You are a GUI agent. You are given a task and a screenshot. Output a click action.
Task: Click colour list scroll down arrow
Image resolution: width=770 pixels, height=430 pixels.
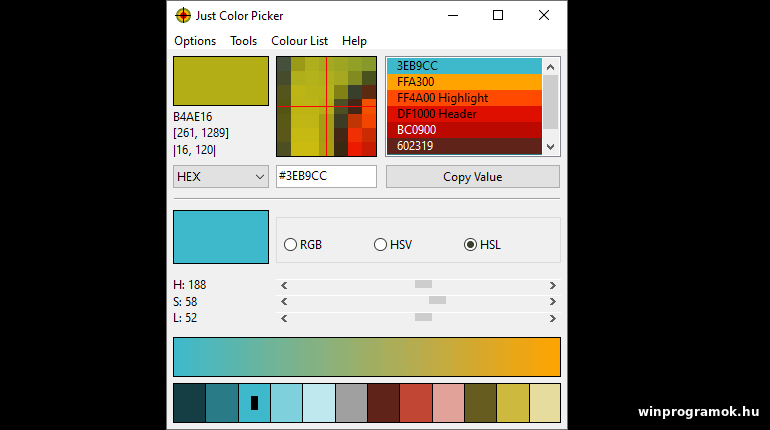(x=550, y=146)
